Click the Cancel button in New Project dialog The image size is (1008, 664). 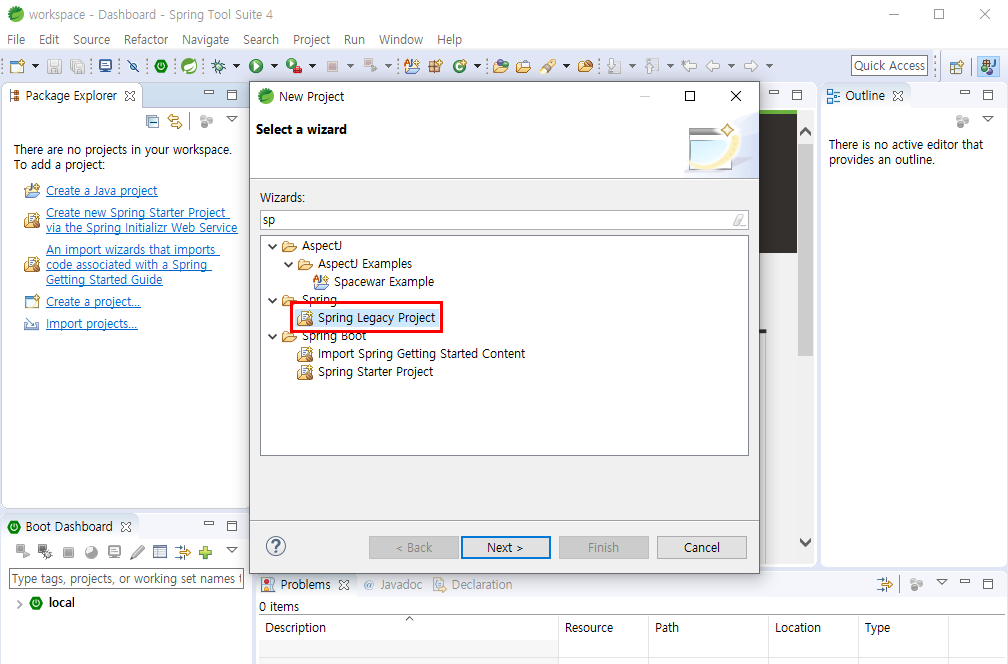[701, 548]
